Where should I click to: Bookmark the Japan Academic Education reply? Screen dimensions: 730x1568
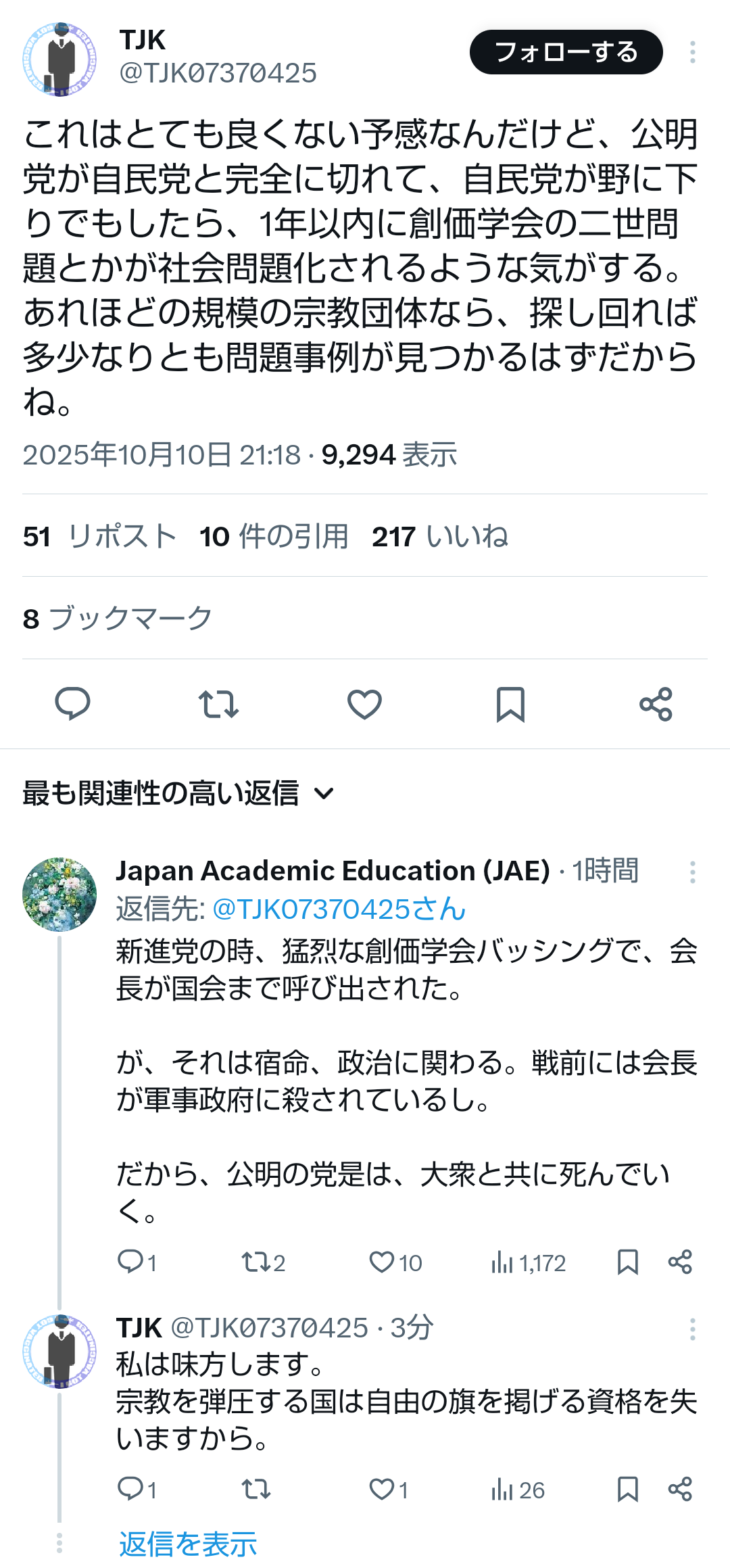[627, 1262]
